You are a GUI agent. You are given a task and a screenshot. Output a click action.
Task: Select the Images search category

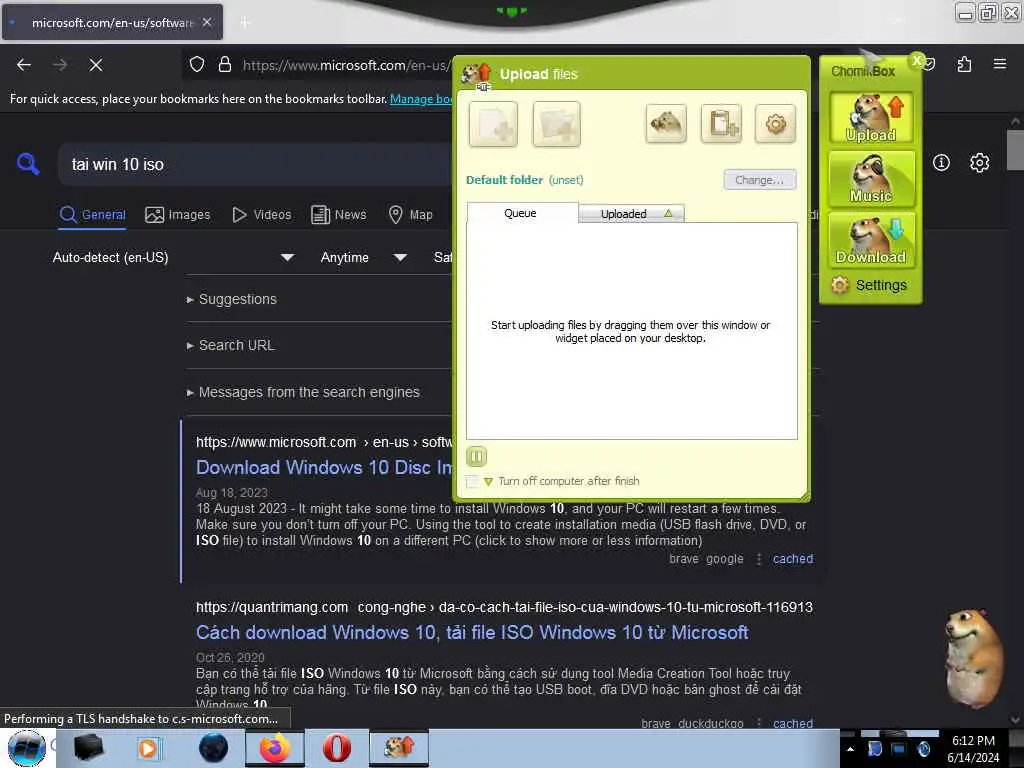click(178, 215)
